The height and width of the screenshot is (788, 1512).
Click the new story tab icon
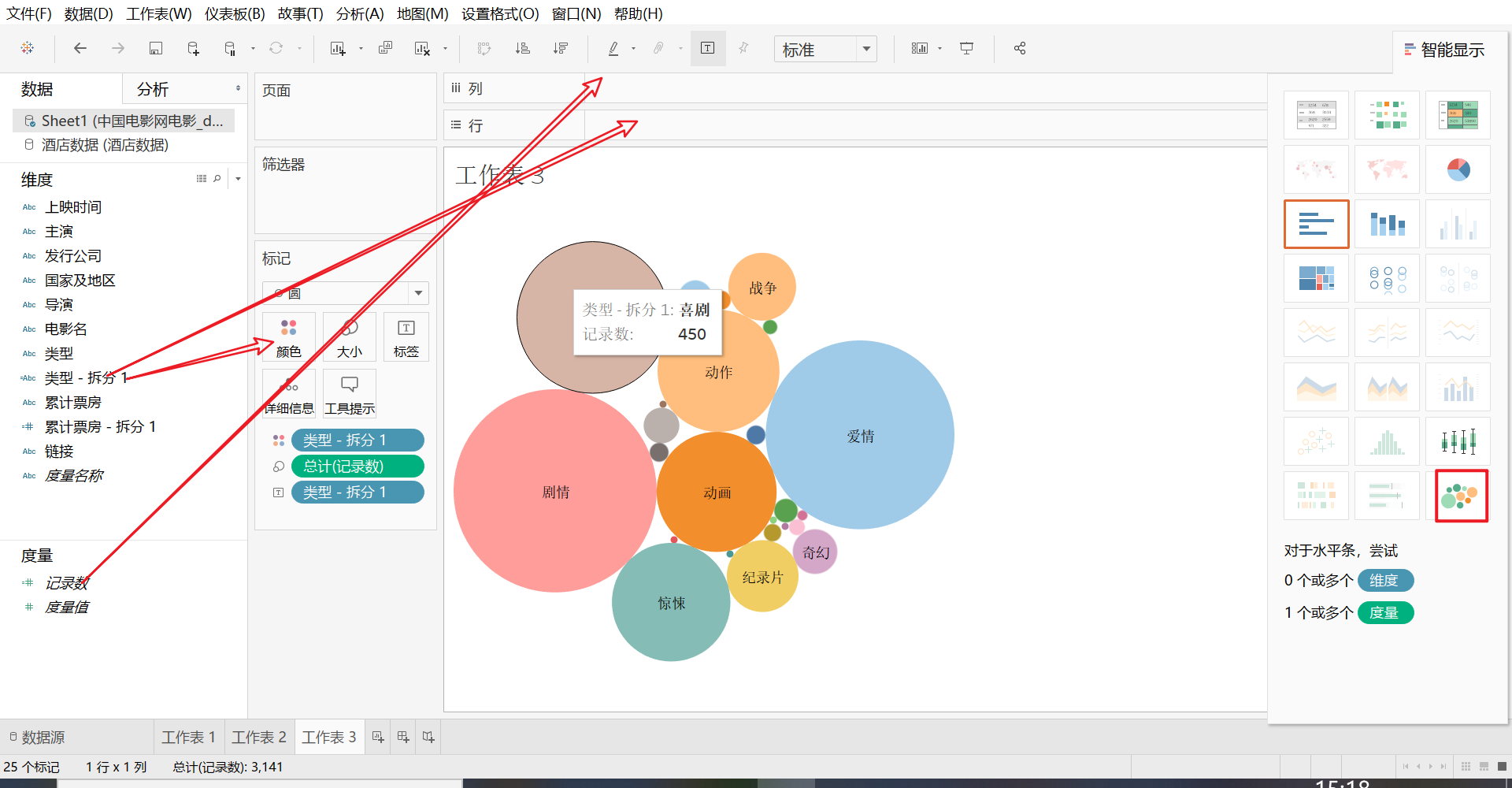(x=428, y=737)
